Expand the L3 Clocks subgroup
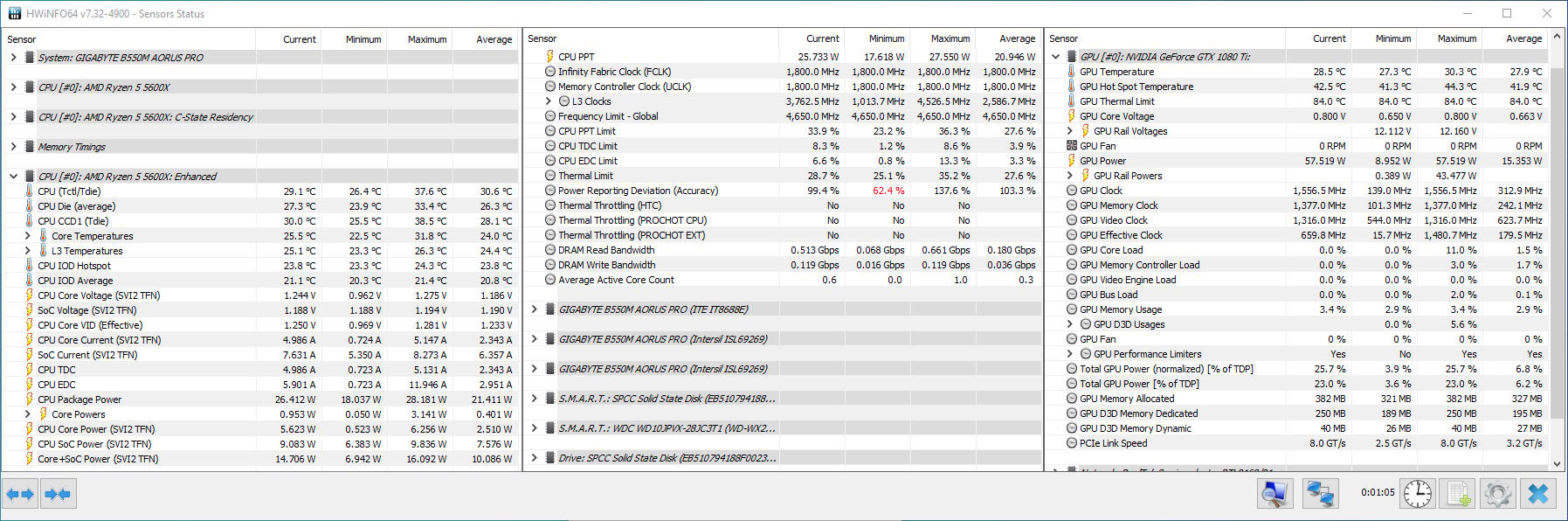1568x521 pixels. coord(549,101)
